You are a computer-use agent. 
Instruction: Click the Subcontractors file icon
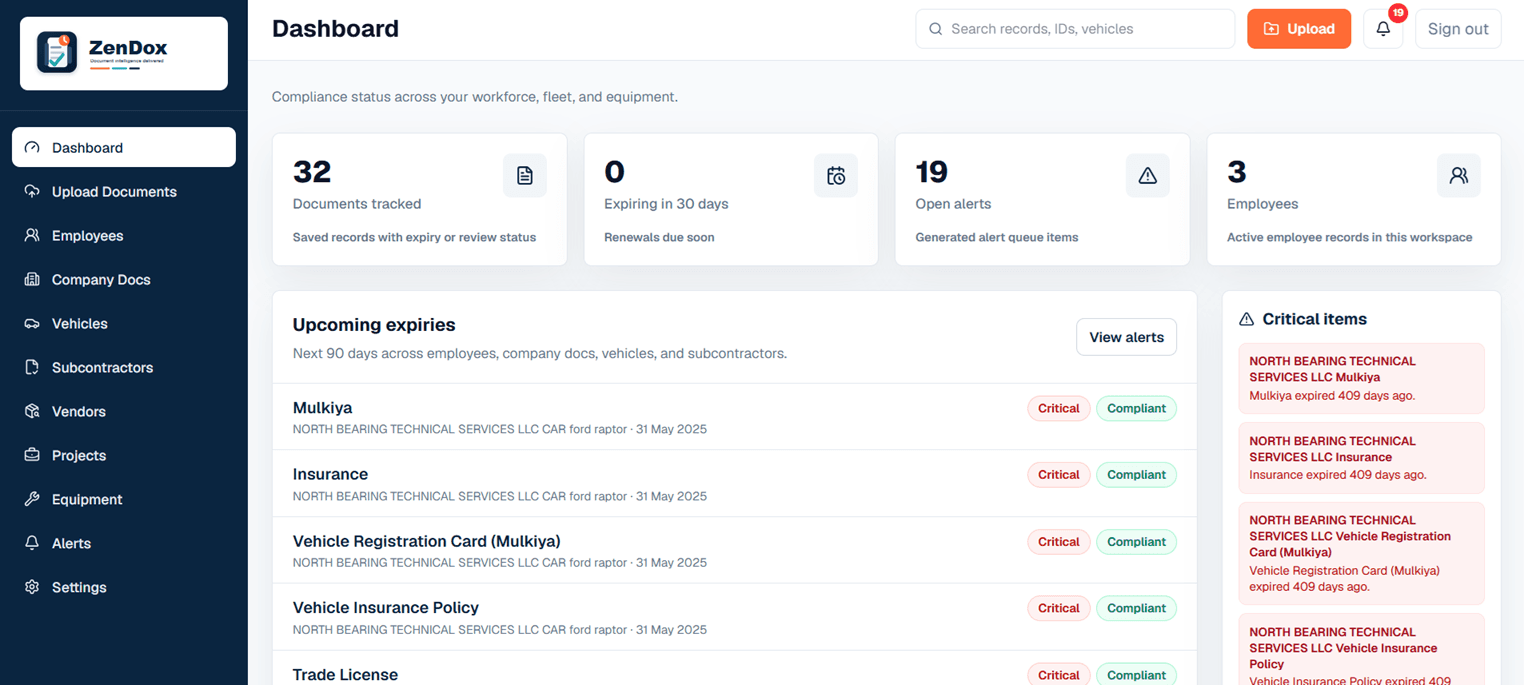coord(32,367)
